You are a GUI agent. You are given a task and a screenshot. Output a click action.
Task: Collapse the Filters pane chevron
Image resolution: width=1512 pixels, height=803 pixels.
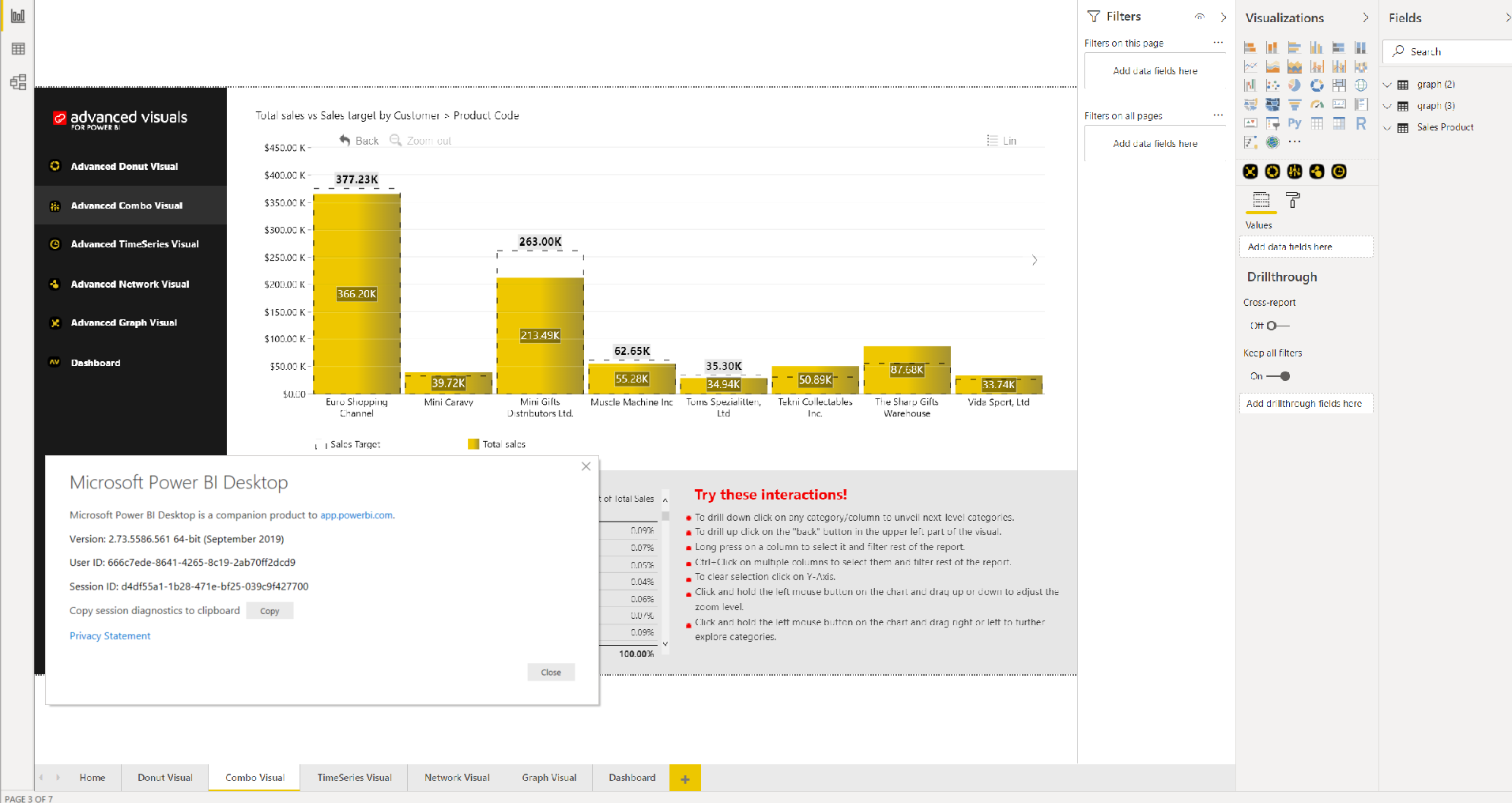(x=1224, y=17)
